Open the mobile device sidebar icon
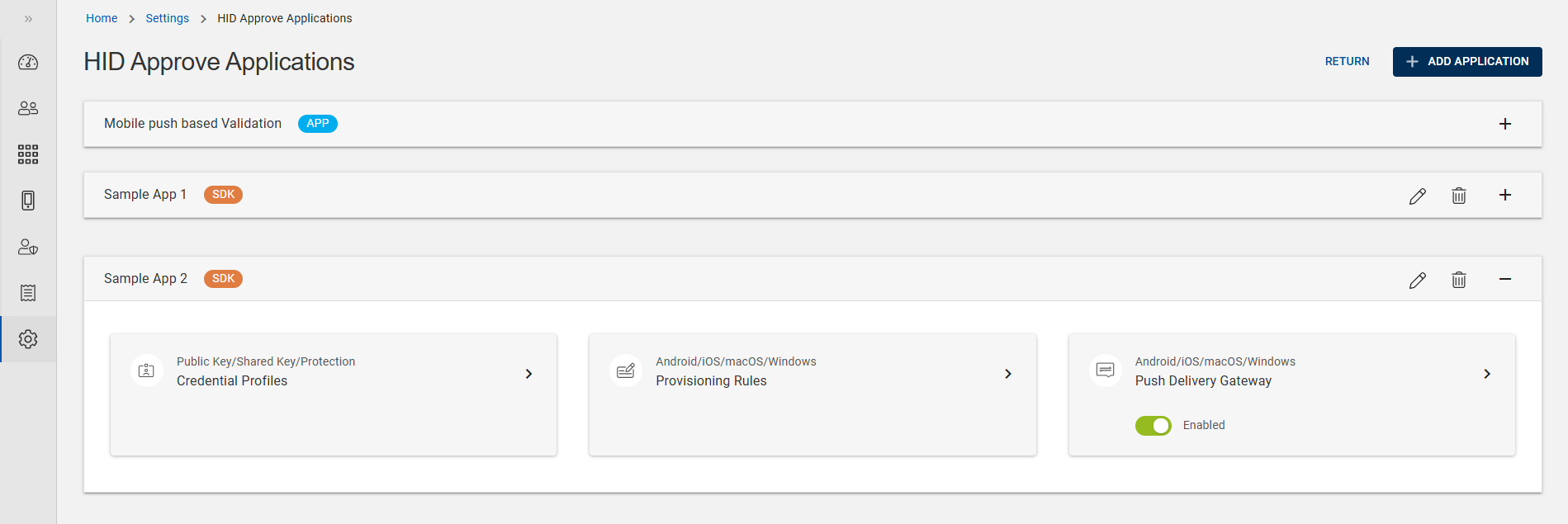This screenshot has width=1568, height=524. pos(28,201)
